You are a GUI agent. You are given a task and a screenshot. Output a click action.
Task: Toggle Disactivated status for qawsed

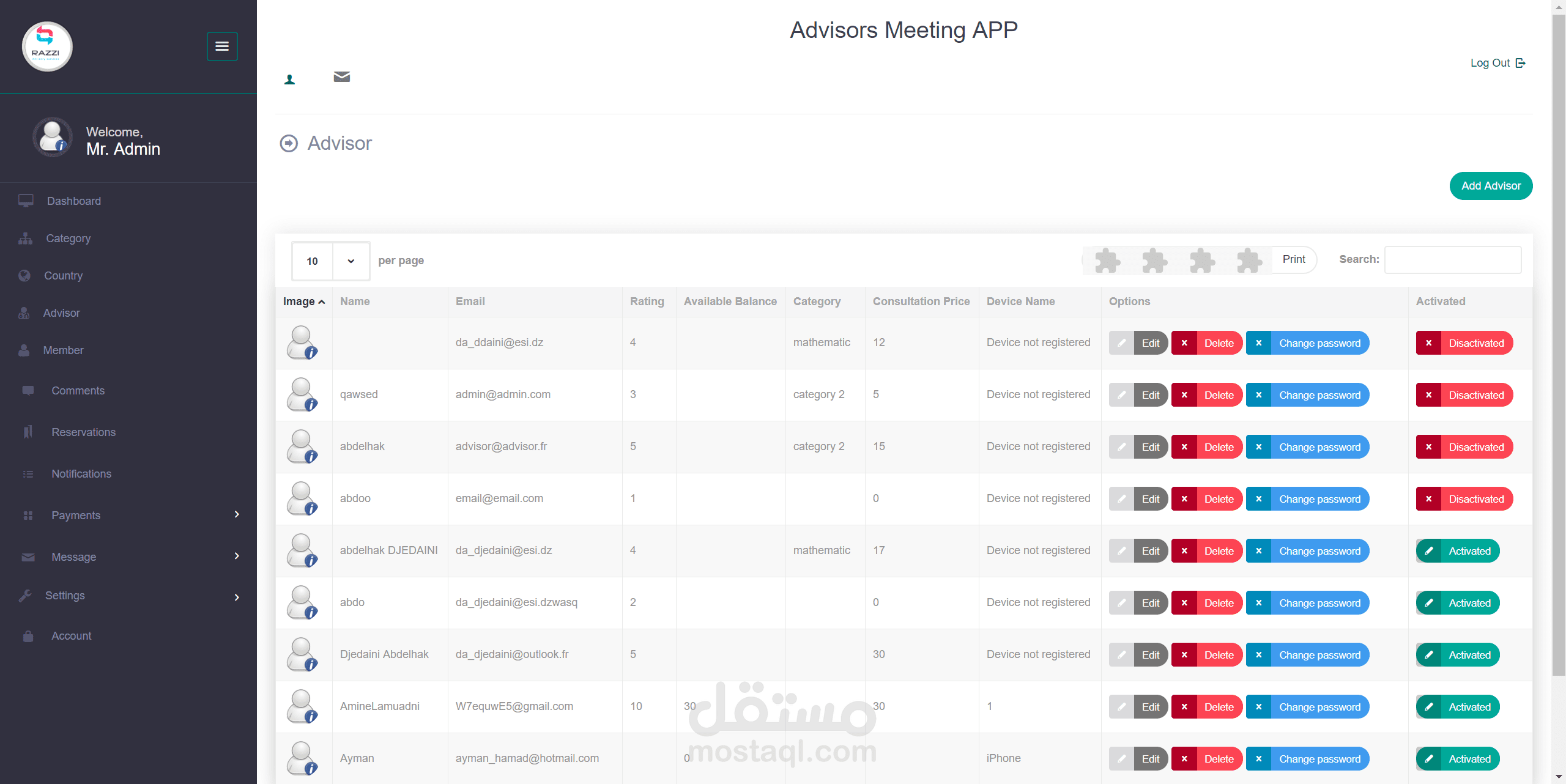[1464, 395]
